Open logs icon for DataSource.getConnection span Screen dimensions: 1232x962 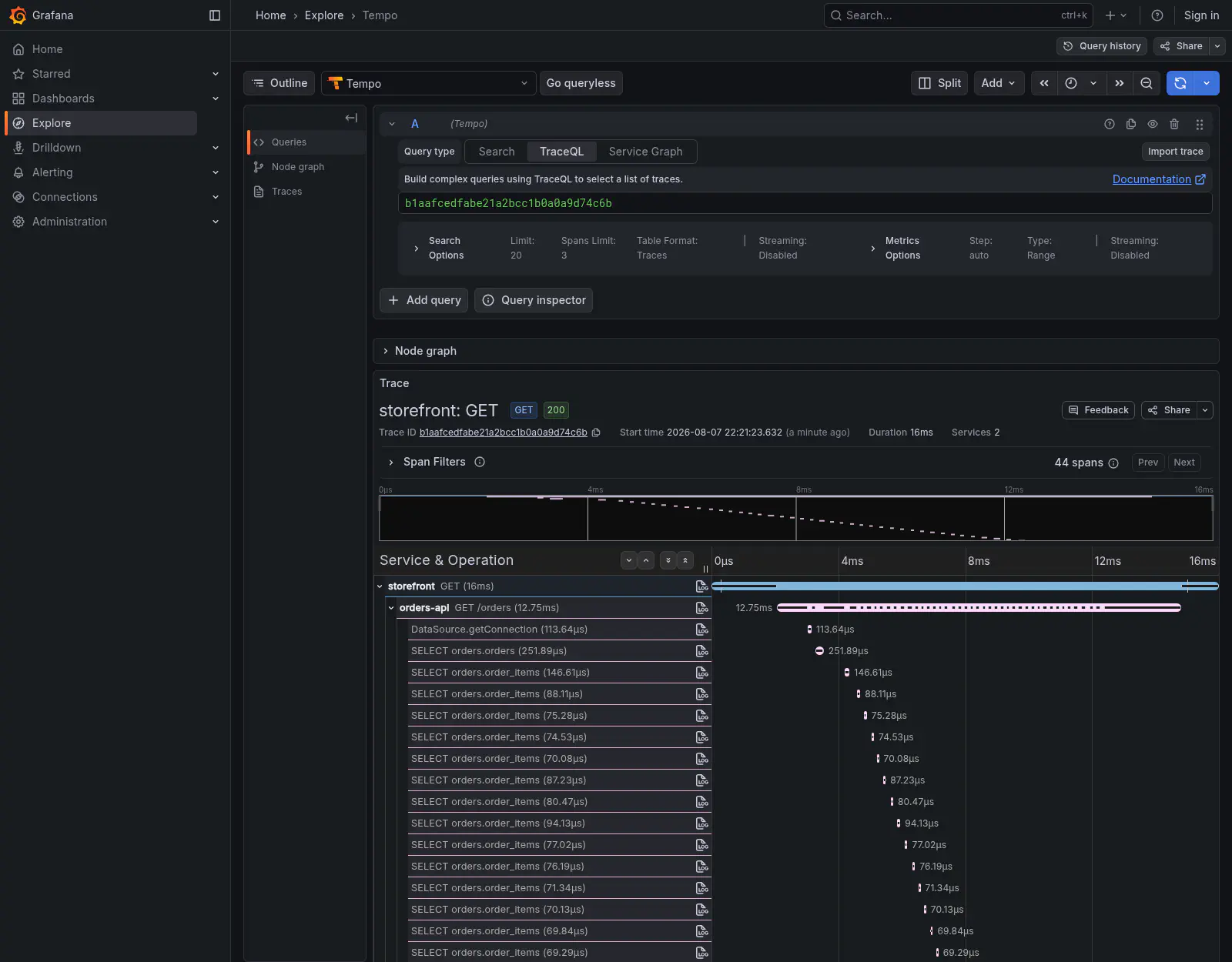click(702, 630)
